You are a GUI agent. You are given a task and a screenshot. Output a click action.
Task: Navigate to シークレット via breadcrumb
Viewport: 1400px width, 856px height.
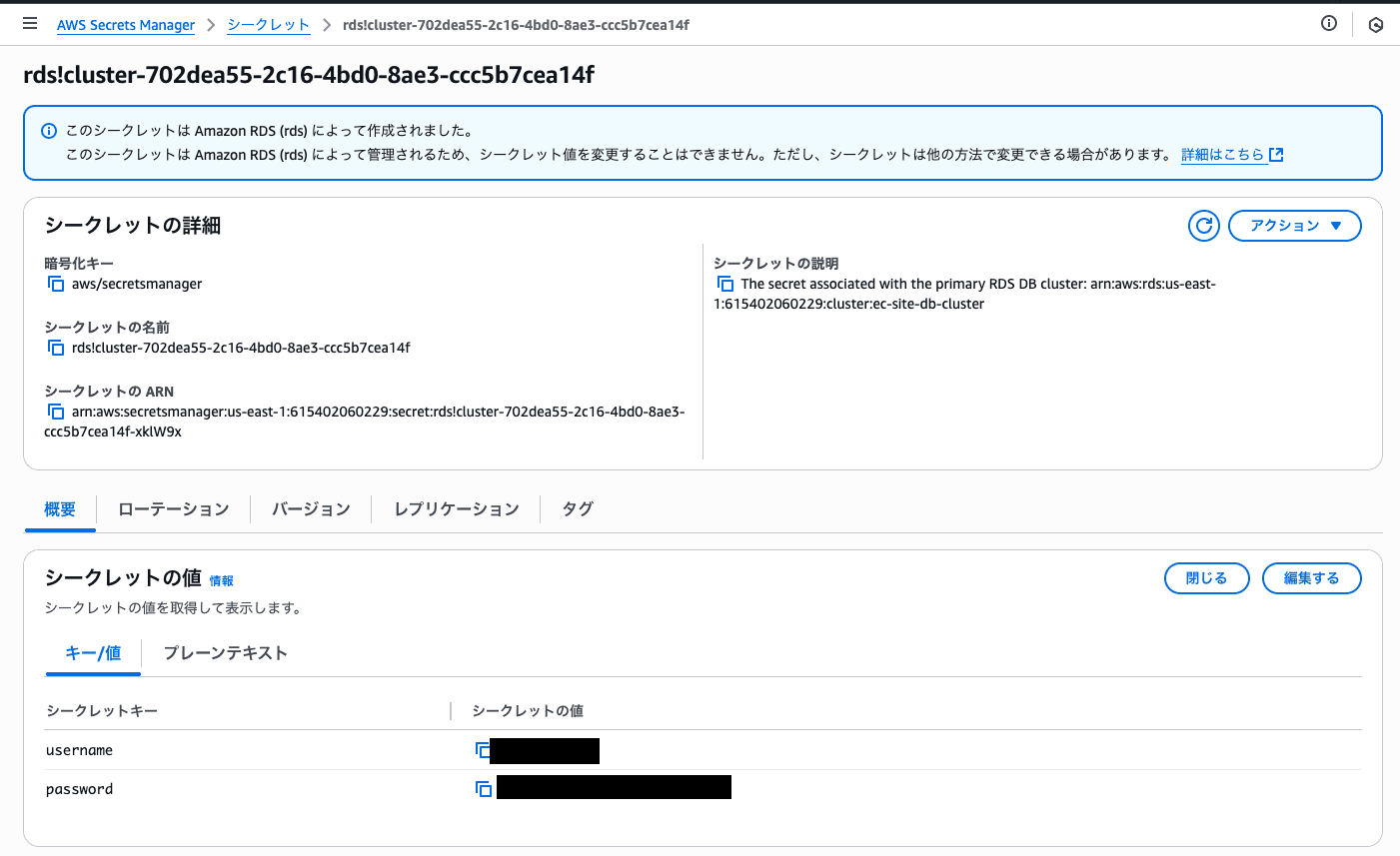[x=268, y=24]
